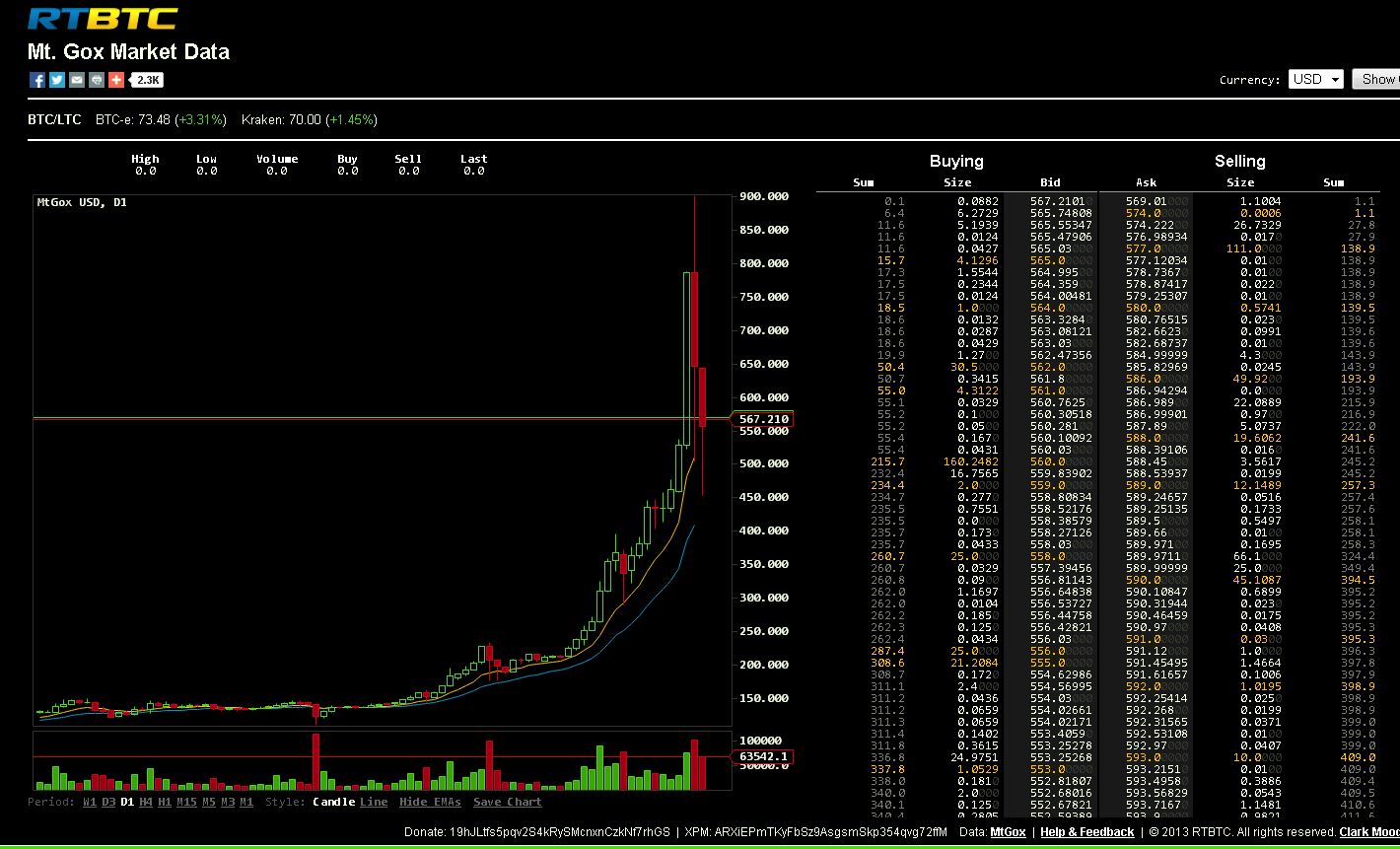Click the Save Chart link
This screenshot has height=849, width=1400.
[x=508, y=802]
